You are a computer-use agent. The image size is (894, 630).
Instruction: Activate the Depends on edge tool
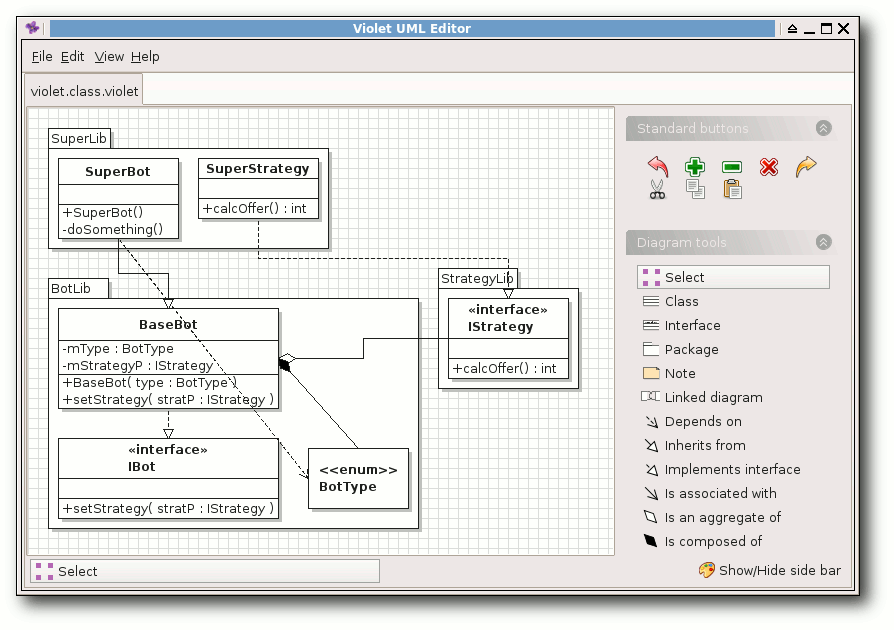click(692, 421)
